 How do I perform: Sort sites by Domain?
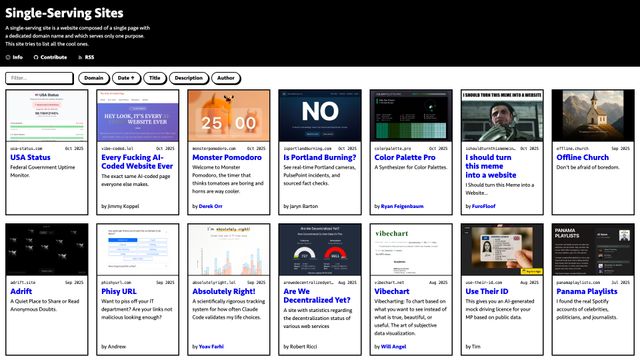(x=94, y=78)
